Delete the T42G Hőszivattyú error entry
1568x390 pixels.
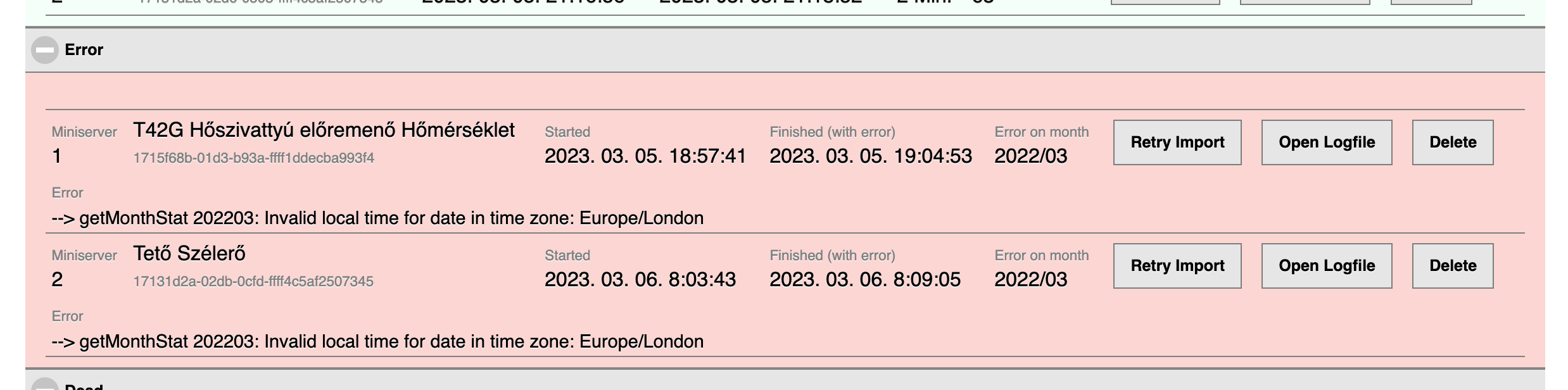1453,142
